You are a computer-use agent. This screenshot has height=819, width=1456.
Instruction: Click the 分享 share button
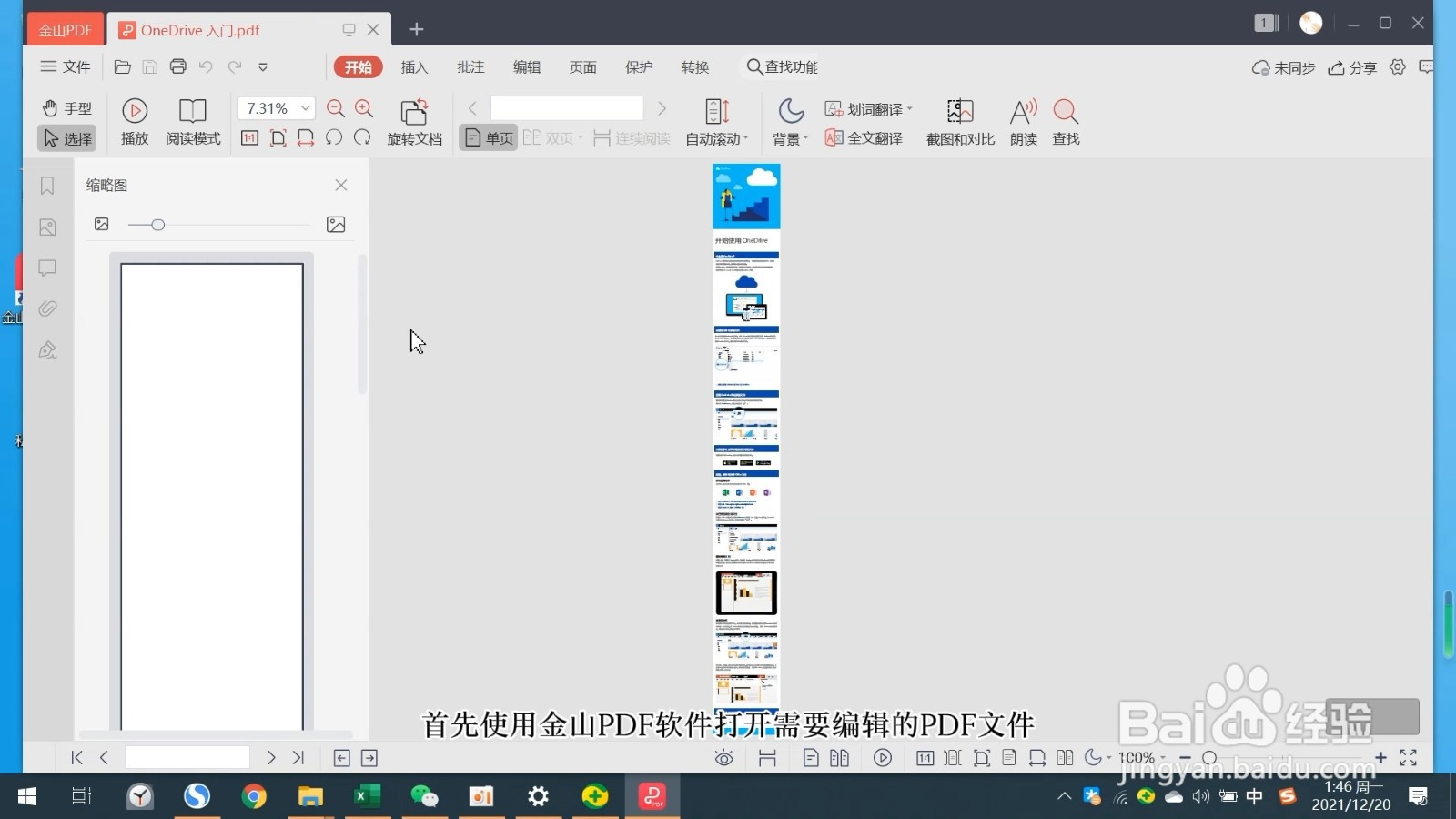[x=1352, y=67]
